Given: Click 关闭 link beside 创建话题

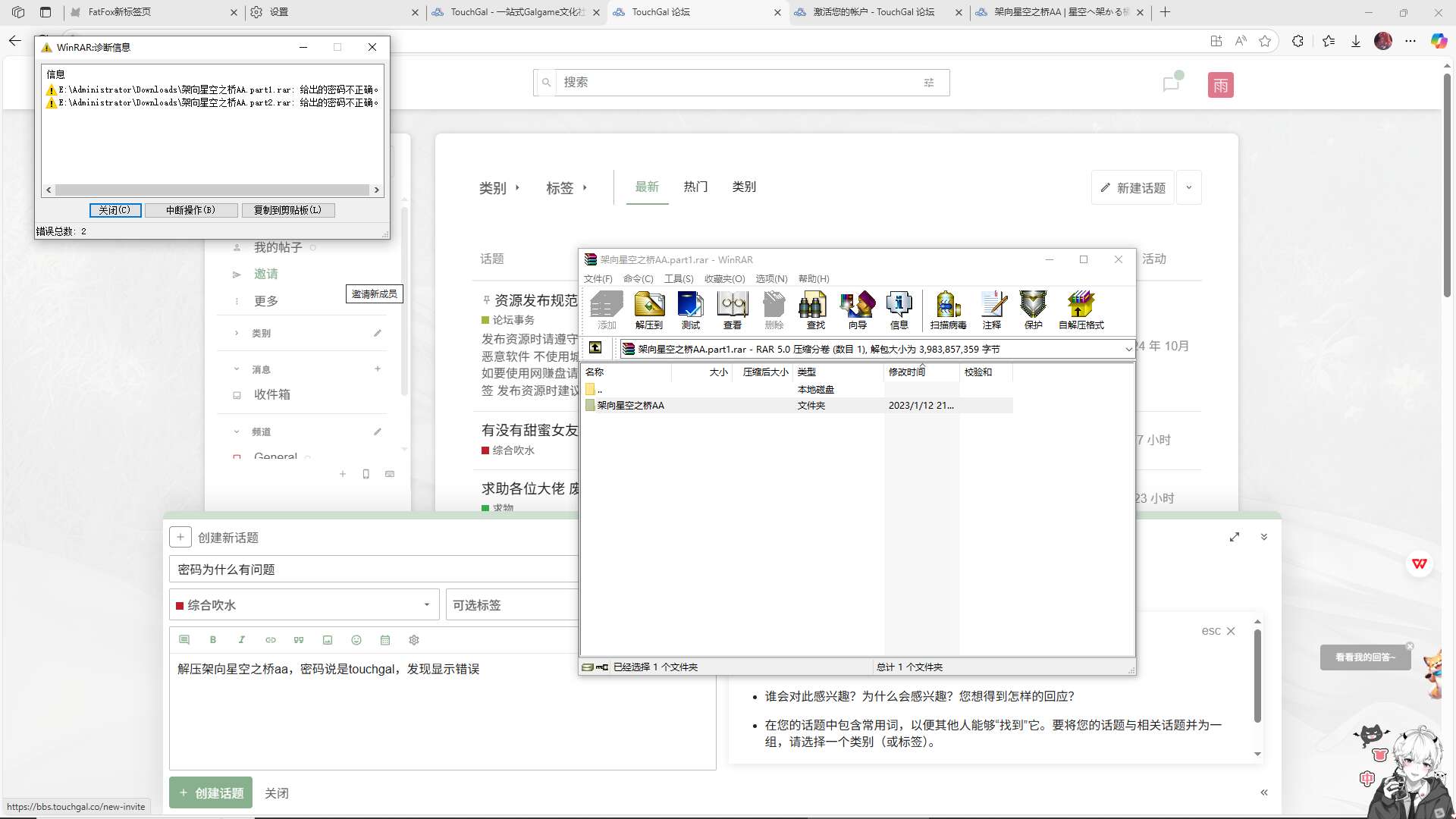Looking at the screenshot, I should (x=277, y=793).
